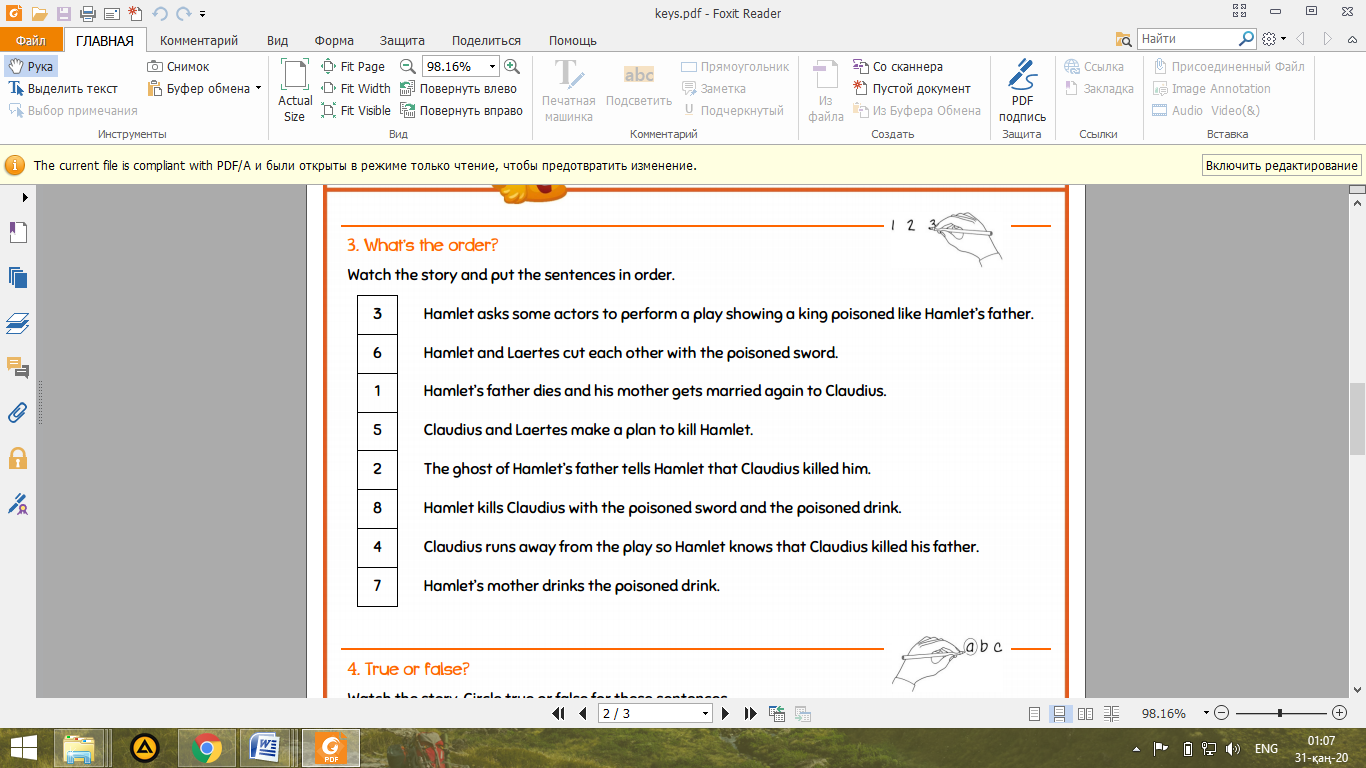Rotate page left with Повернуть влево
The image size is (1366, 768).
458,88
